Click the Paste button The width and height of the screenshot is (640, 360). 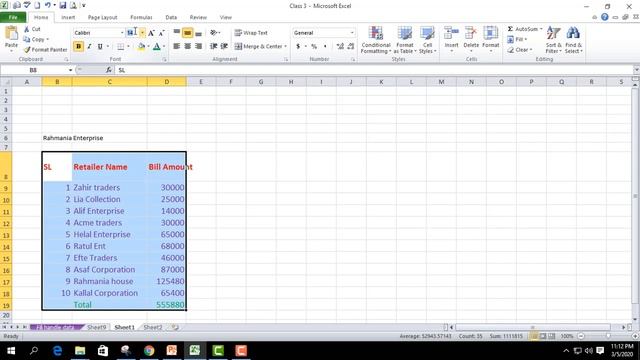(11, 38)
